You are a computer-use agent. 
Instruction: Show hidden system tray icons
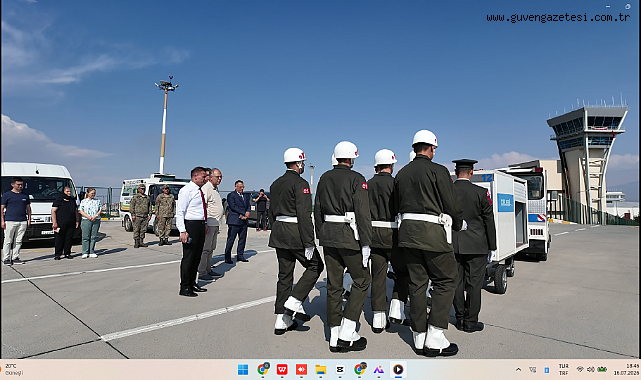518,369
